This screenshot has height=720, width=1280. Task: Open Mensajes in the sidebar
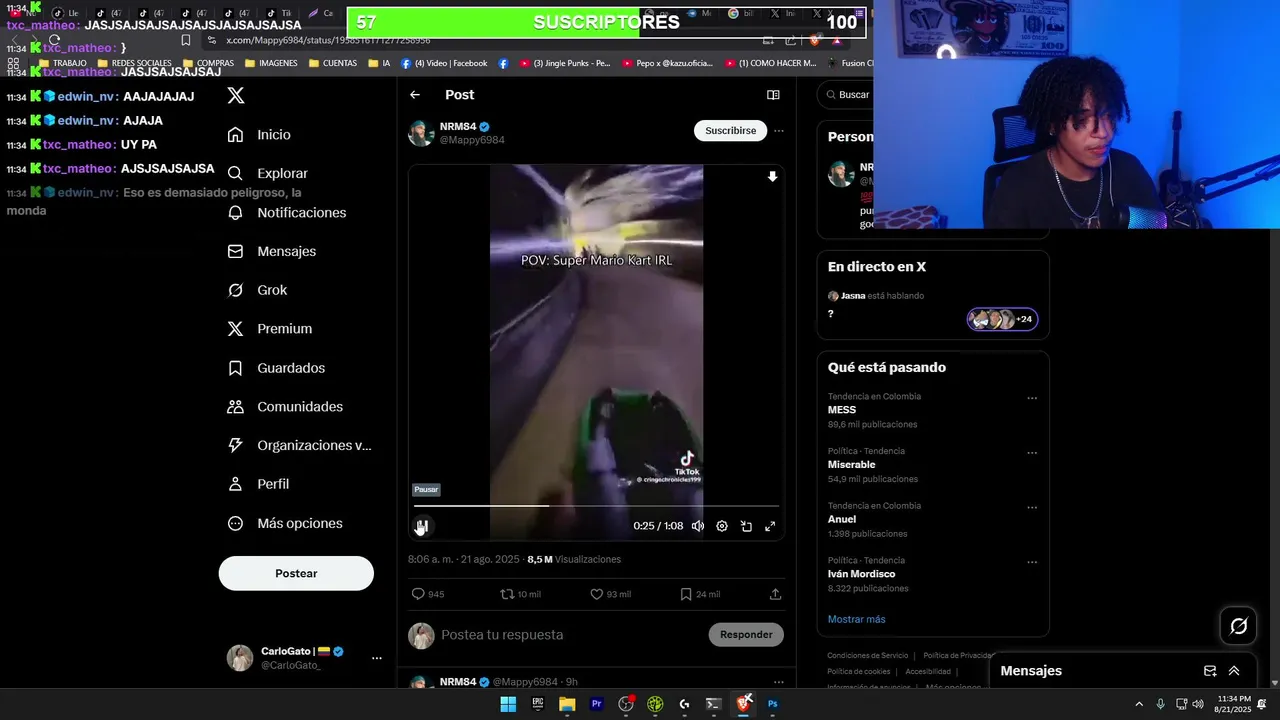(272, 252)
